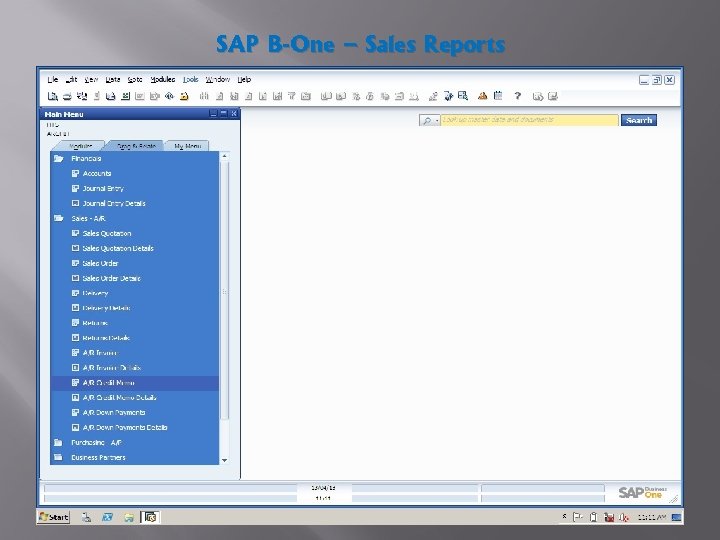This screenshot has height=540, width=720.
Task: Open the Goto menu
Action: 135,79
